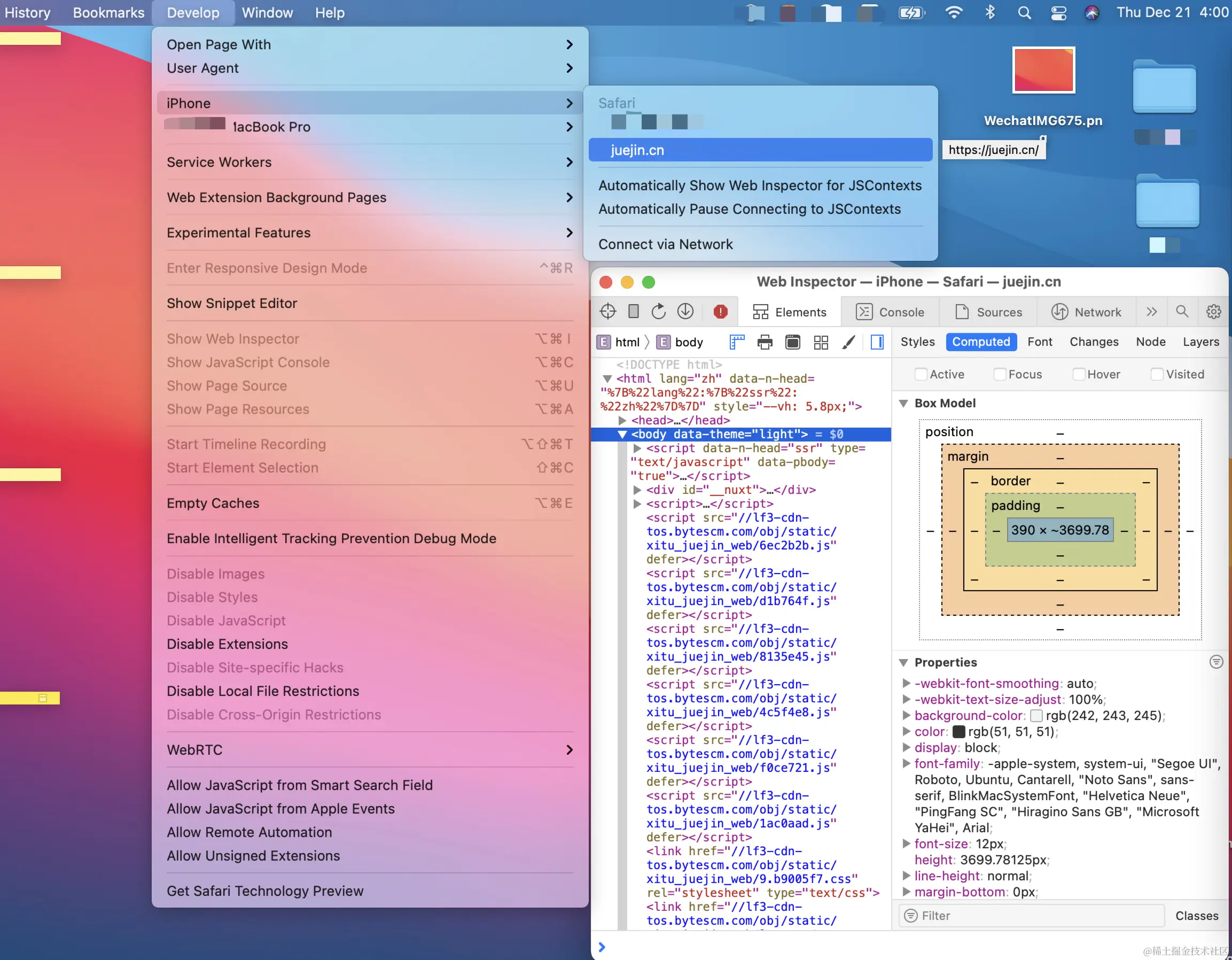Viewport: 1232px width, 960px height.
Task: Toggle the layout grid overlay icon
Action: pos(821,342)
